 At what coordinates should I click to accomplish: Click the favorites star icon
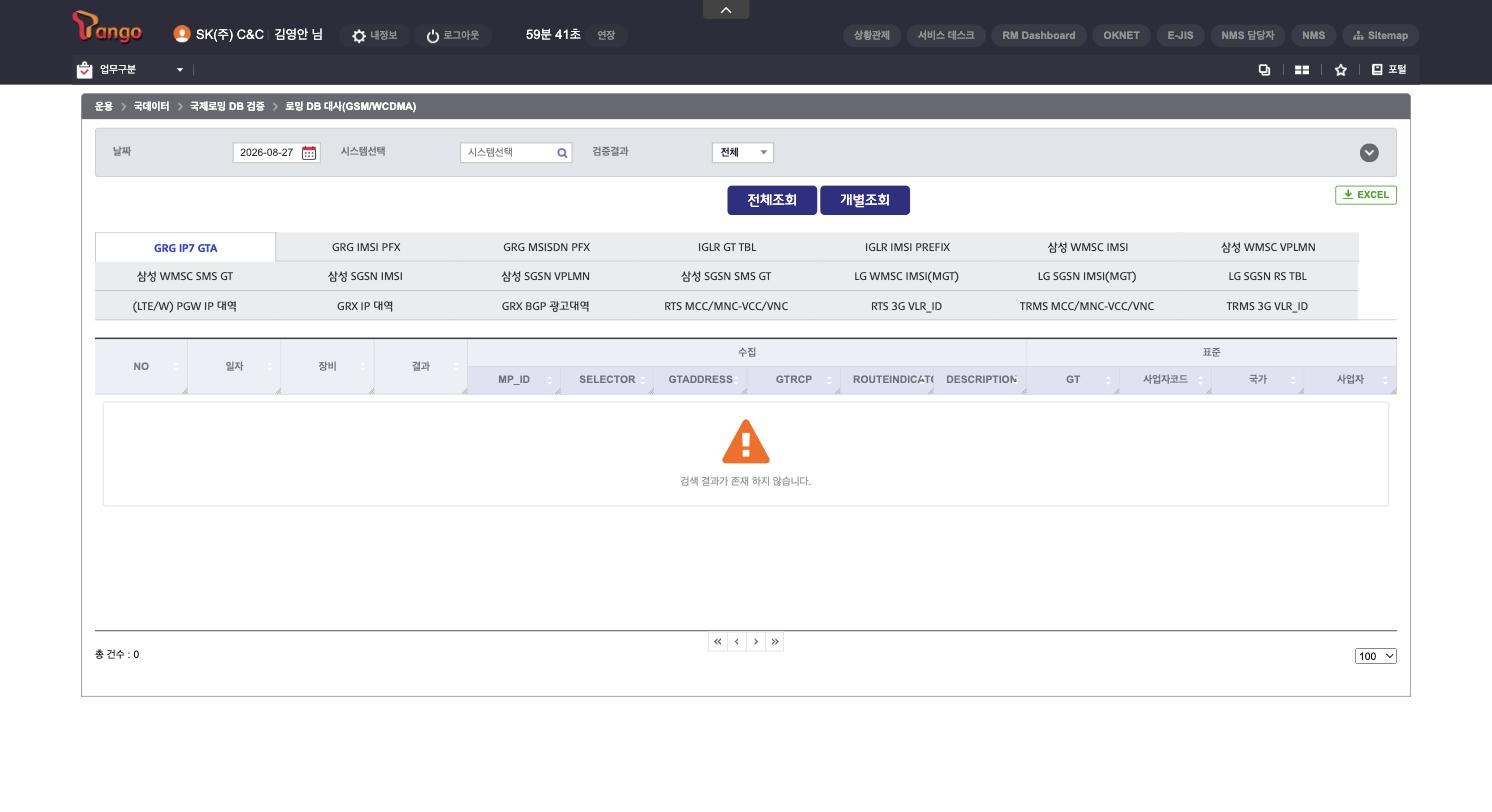[1340, 70]
